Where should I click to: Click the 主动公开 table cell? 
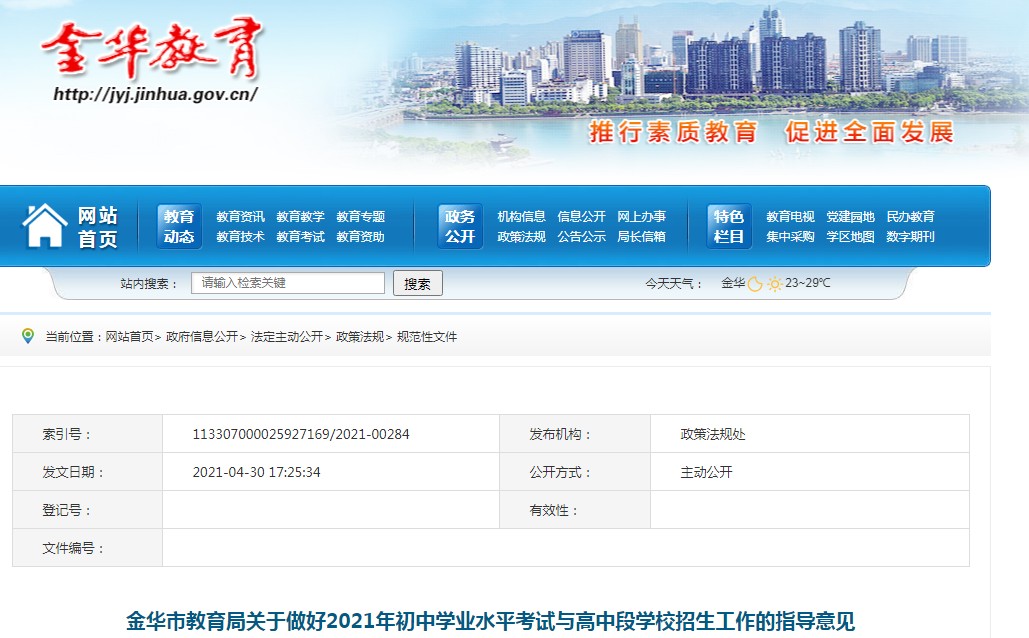[x=809, y=472]
